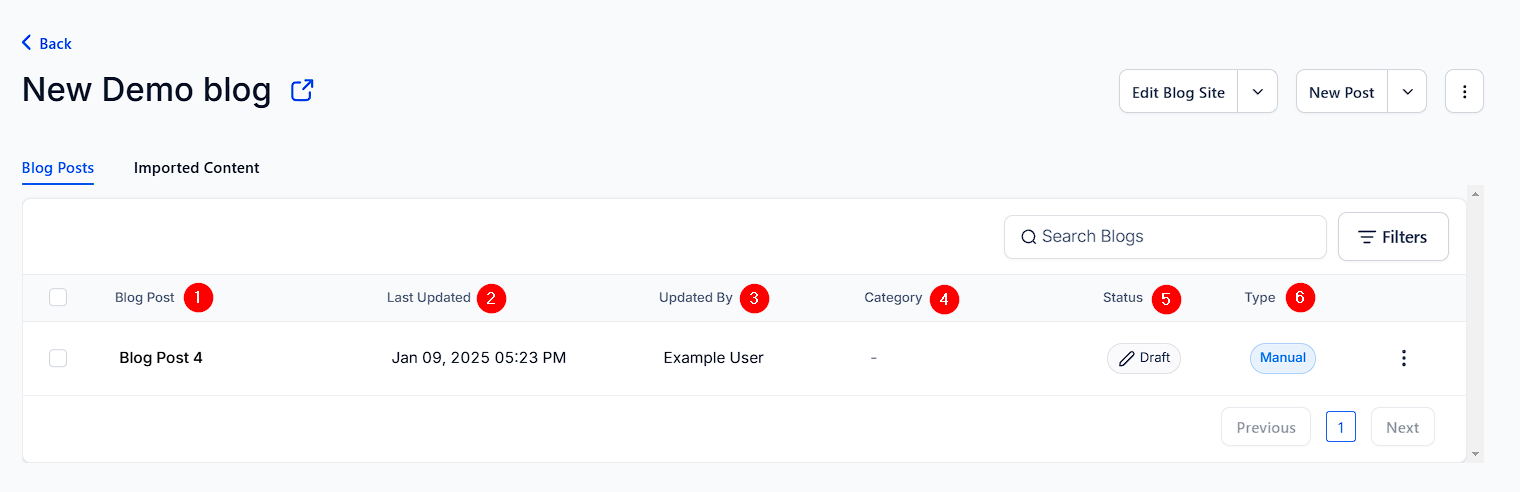Select the Blog Posts tab
Image resolution: width=1520 pixels, height=492 pixels.
pos(58,168)
